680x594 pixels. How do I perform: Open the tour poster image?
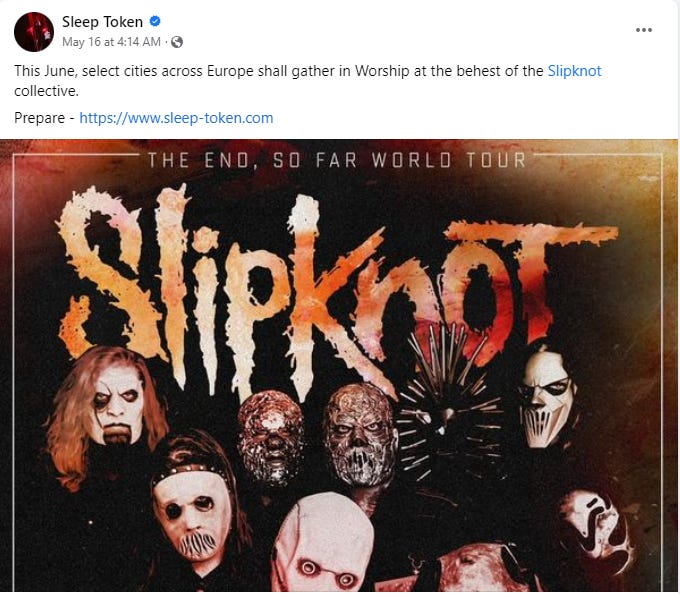(339, 366)
